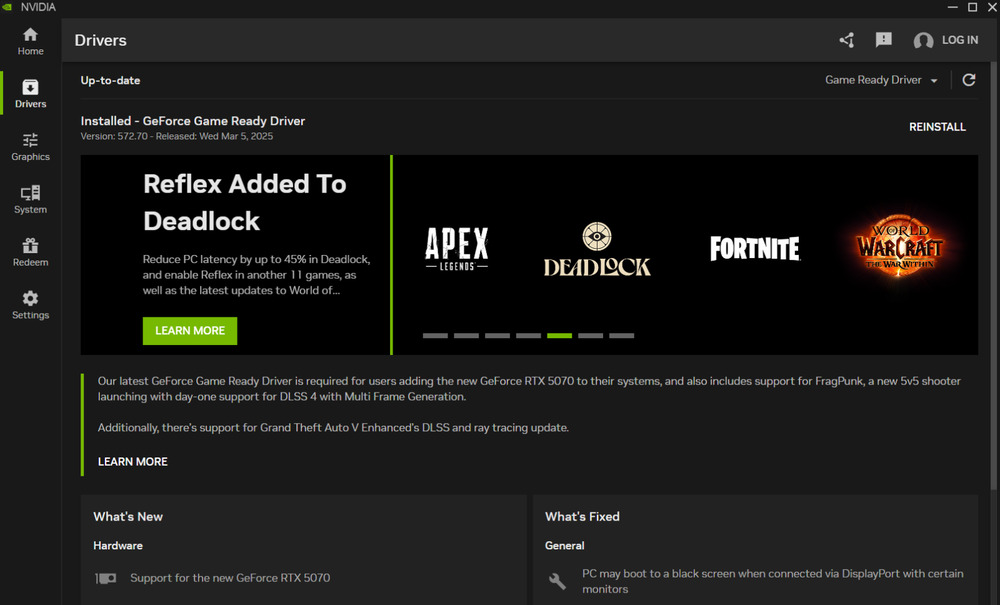Click green LEARN MORE banner button
1000x605 pixels.
click(x=190, y=331)
